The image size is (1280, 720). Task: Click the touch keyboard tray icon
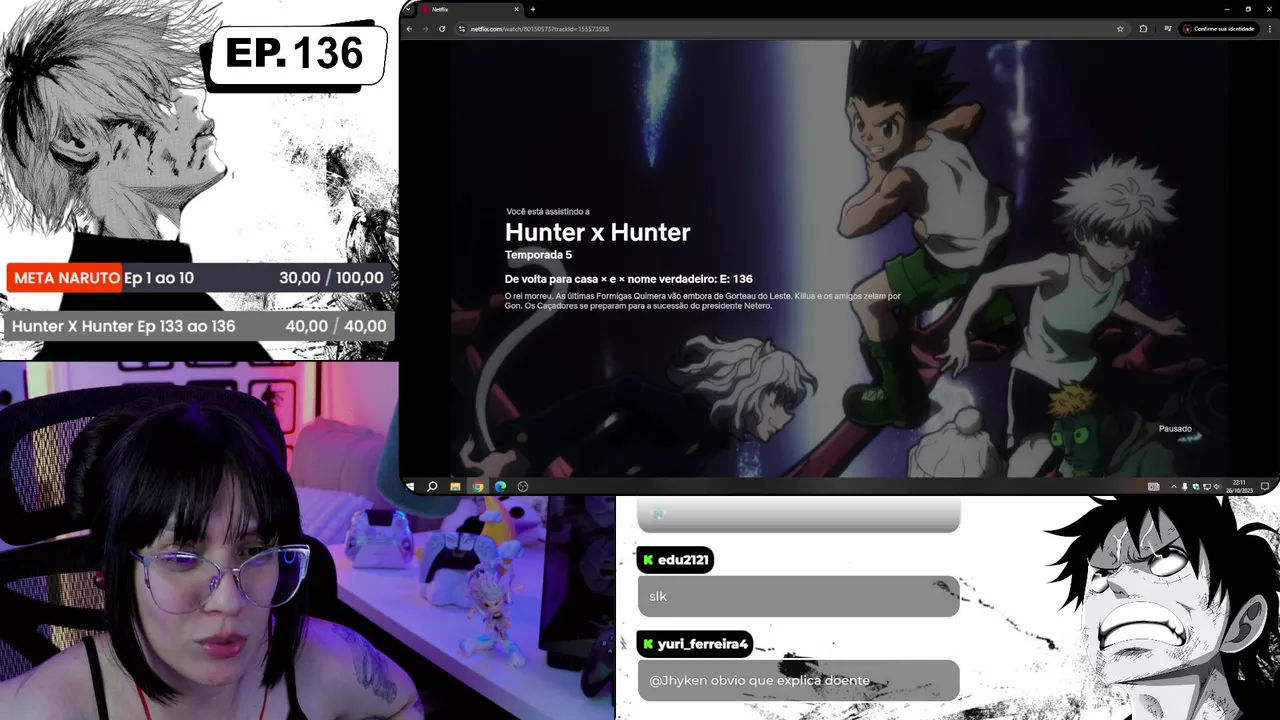(1154, 487)
